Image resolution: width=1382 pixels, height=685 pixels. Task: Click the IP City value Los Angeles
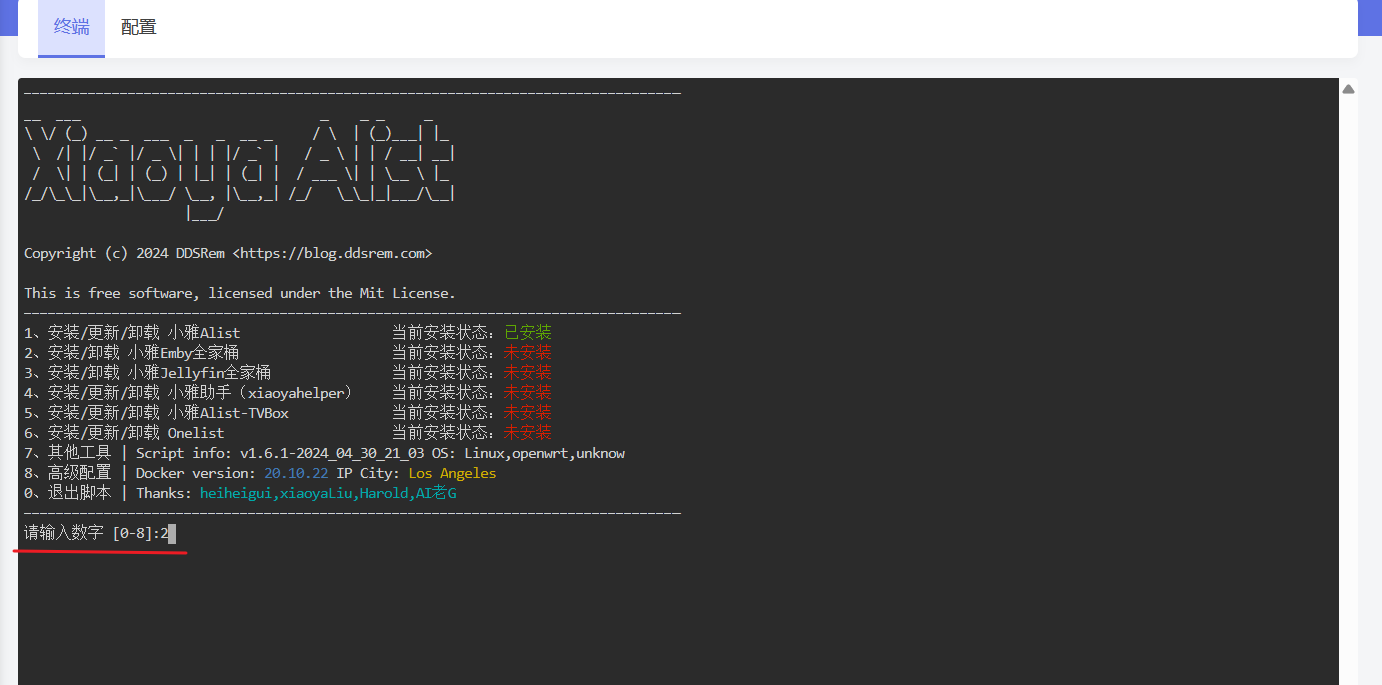click(x=452, y=473)
